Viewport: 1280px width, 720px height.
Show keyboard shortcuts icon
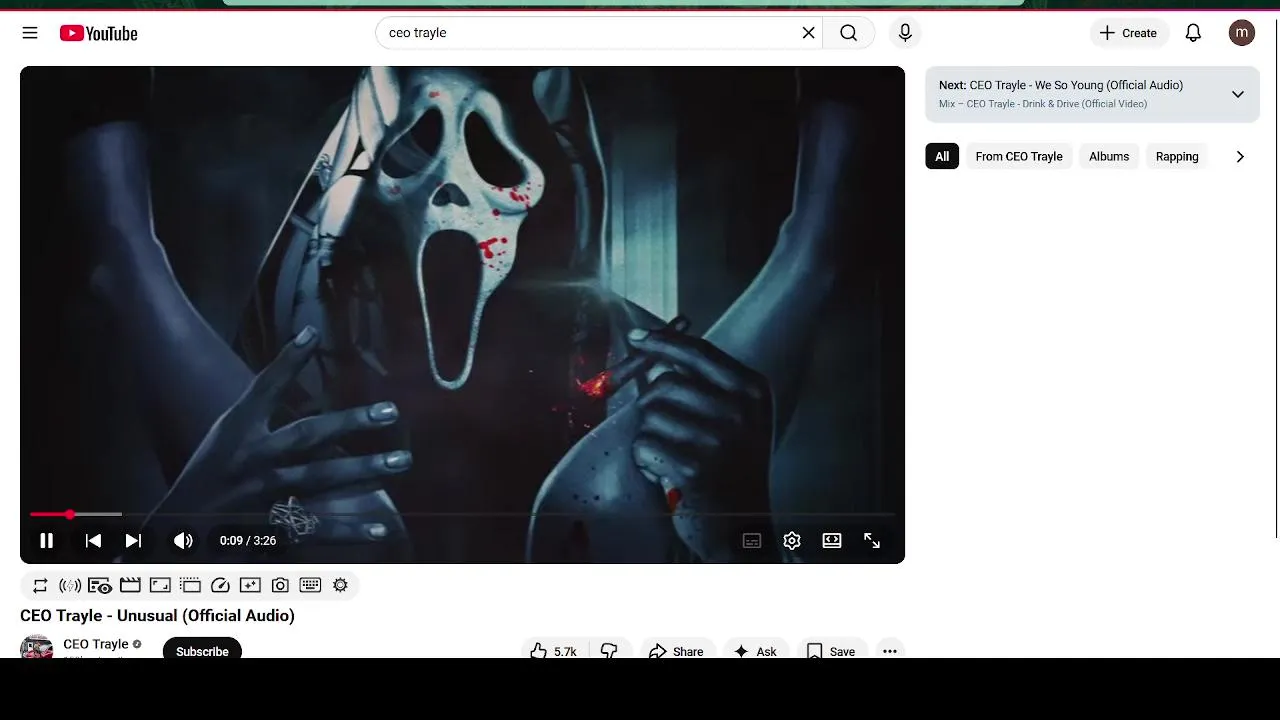coord(310,585)
